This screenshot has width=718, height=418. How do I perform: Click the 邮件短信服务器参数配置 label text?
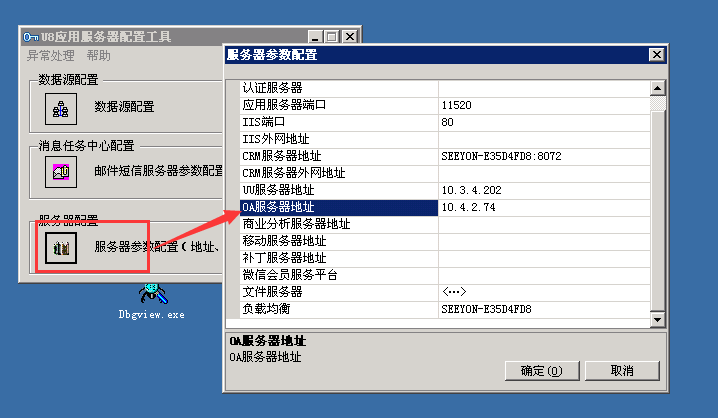point(158,171)
